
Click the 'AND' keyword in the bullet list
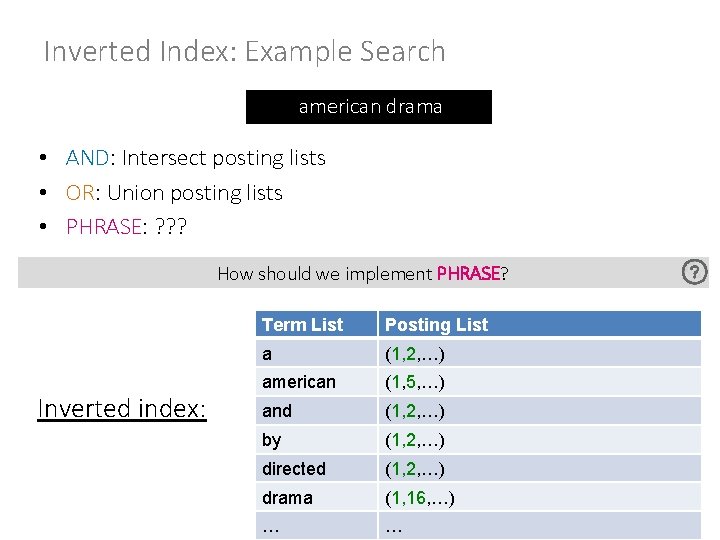click(88, 158)
